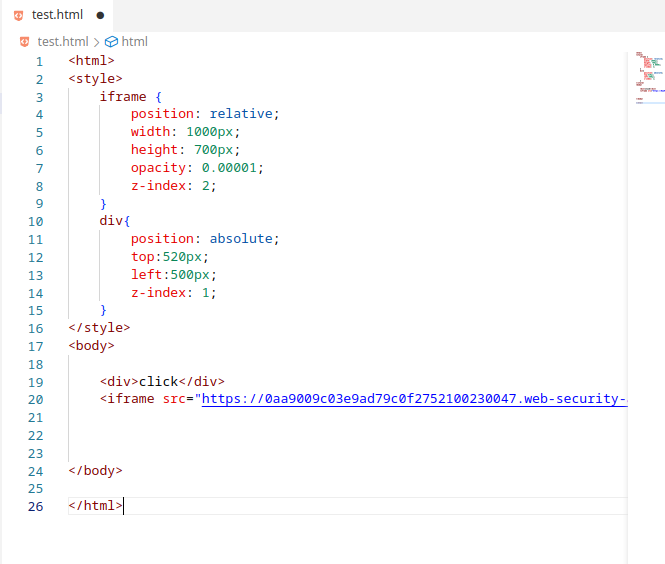Click line number 10 in gutter

[36, 221]
